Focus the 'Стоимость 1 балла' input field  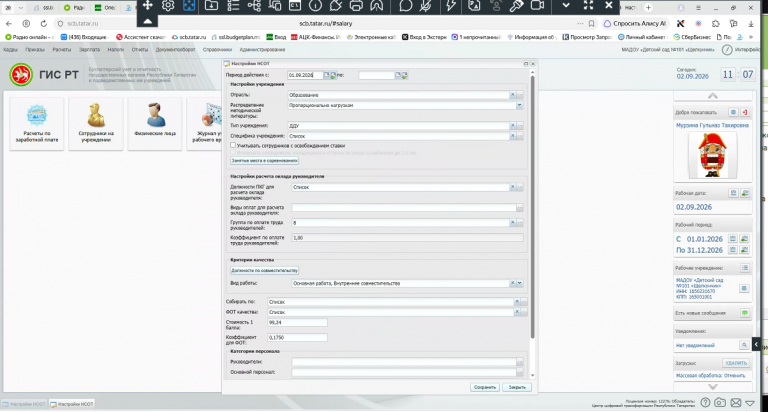point(297,322)
